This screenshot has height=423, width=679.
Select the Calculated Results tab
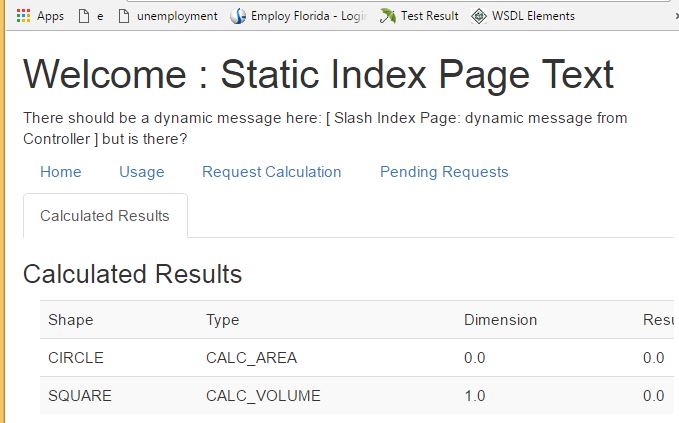click(x=105, y=216)
